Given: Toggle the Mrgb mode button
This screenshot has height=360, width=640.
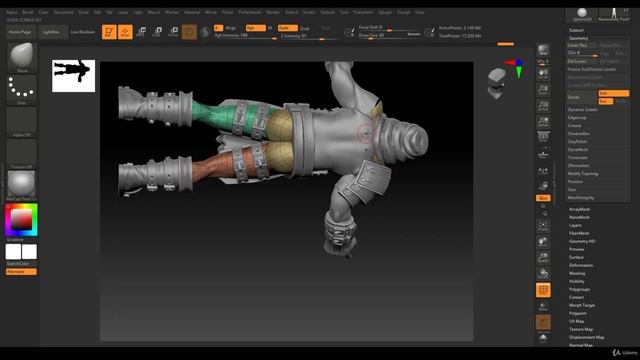Looking at the screenshot, I should [x=231, y=28].
